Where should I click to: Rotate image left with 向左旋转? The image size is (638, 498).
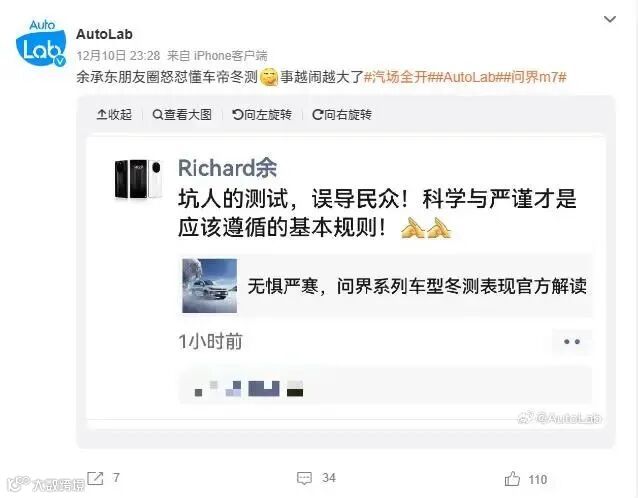(x=262, y=115)
